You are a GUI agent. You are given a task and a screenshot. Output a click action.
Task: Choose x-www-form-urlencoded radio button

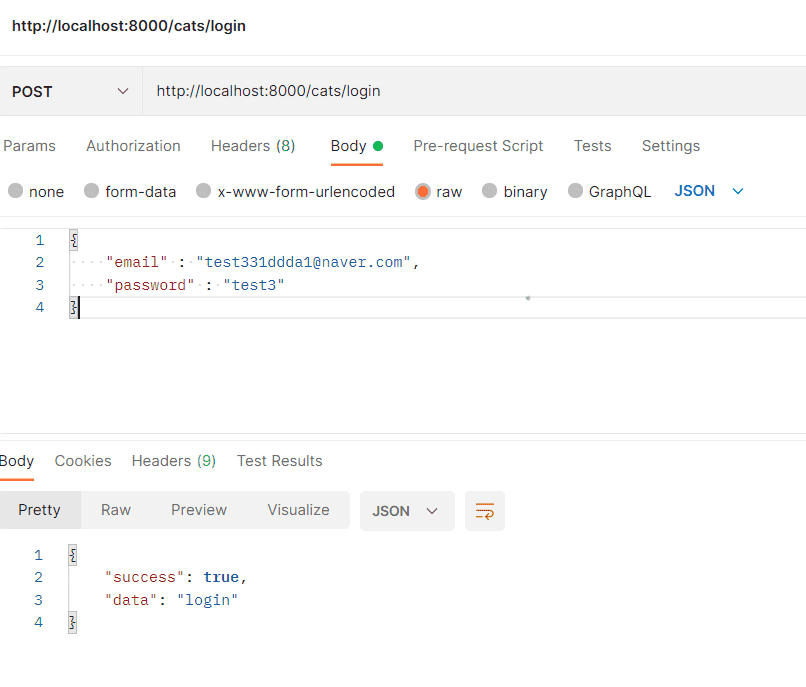click(204, 191)
